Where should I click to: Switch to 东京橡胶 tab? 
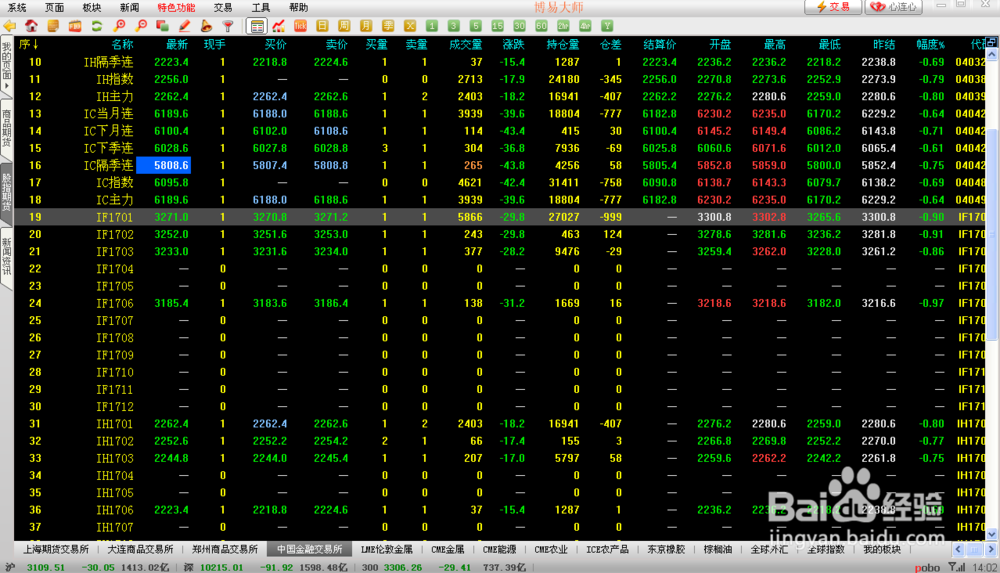tap(666, 549)
